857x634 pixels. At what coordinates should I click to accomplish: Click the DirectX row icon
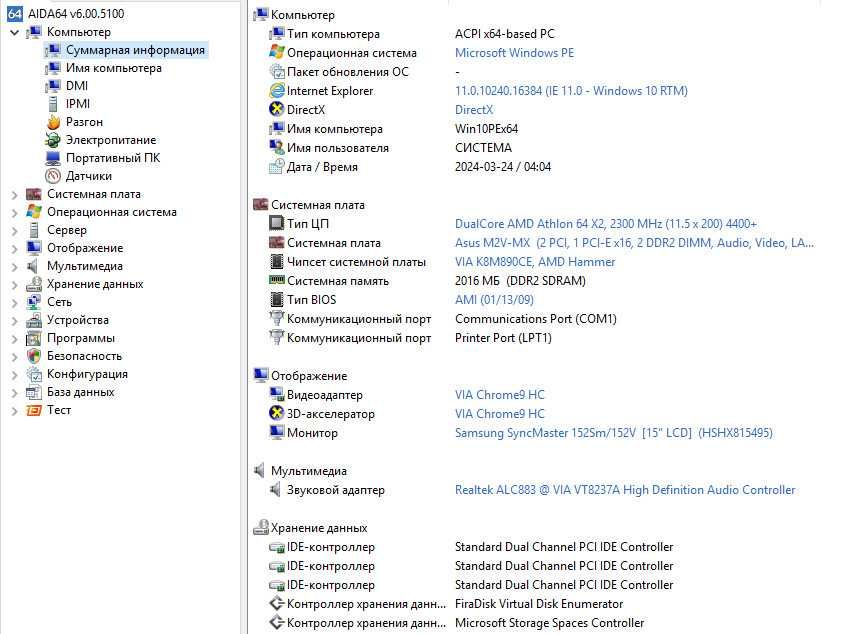pos(277,109)
